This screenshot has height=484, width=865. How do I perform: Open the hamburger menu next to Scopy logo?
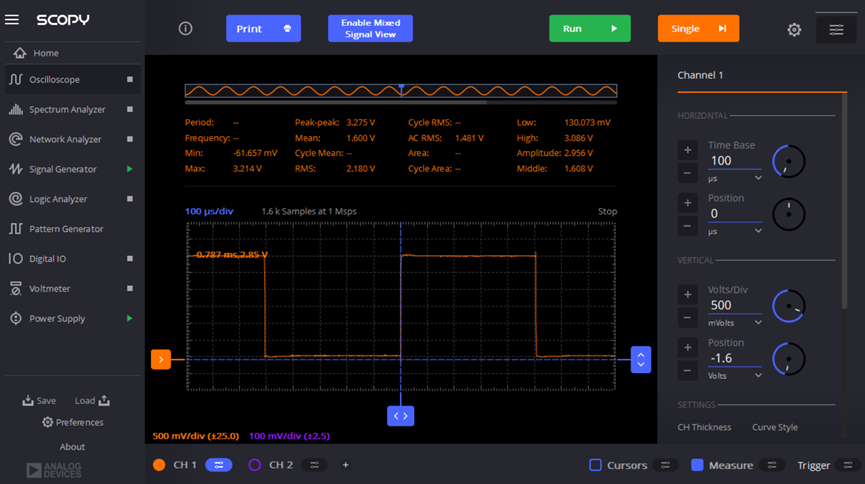pos(12,20)
